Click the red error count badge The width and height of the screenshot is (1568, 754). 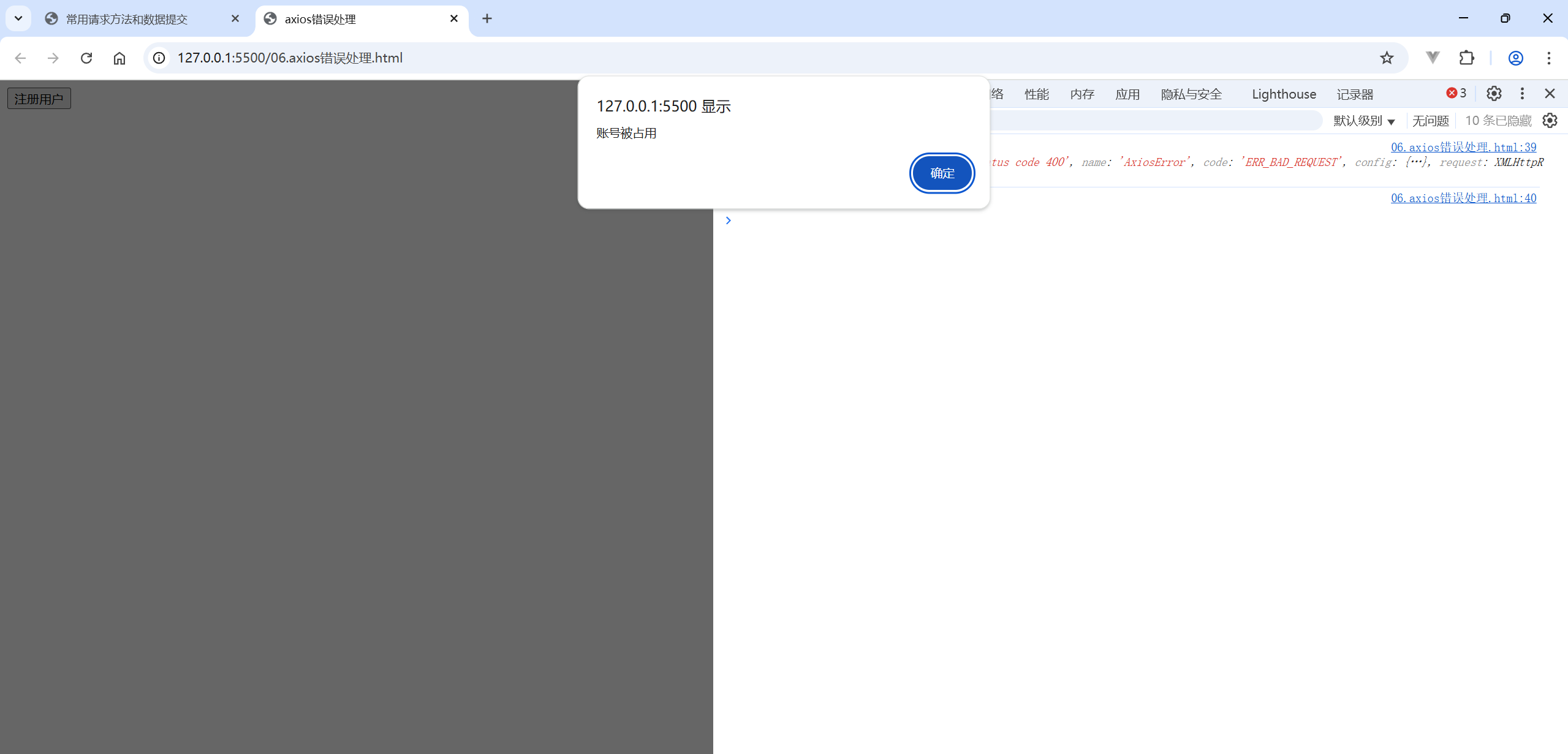1456,93
